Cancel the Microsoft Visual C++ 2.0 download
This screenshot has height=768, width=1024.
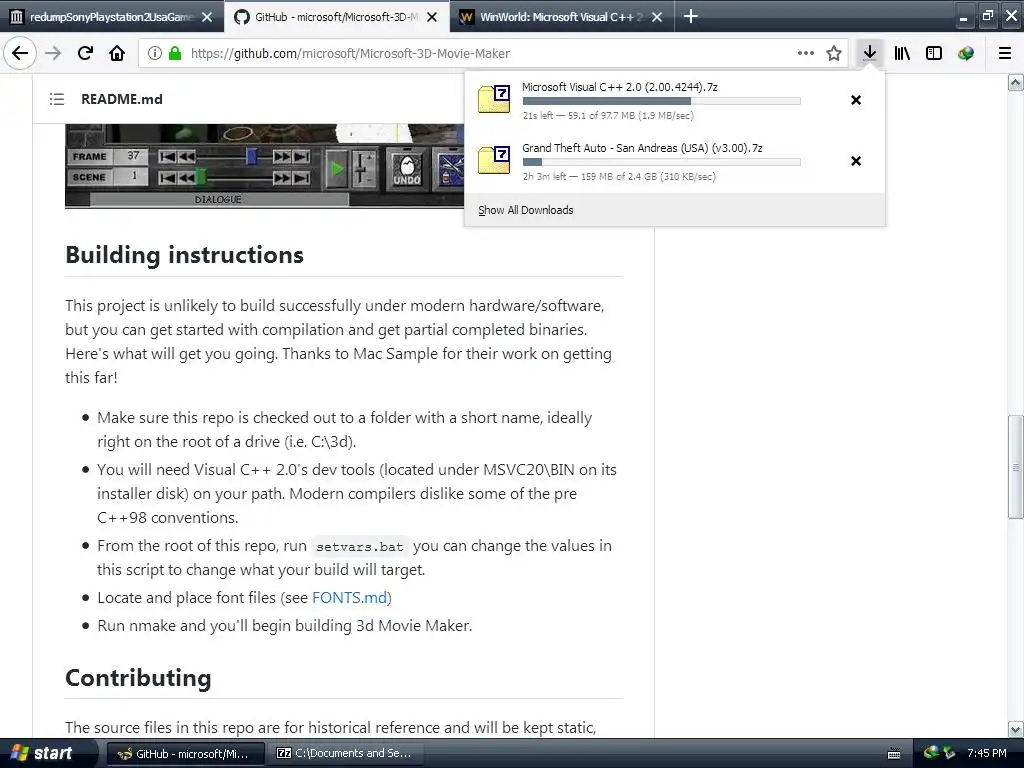tap(856, 100)
